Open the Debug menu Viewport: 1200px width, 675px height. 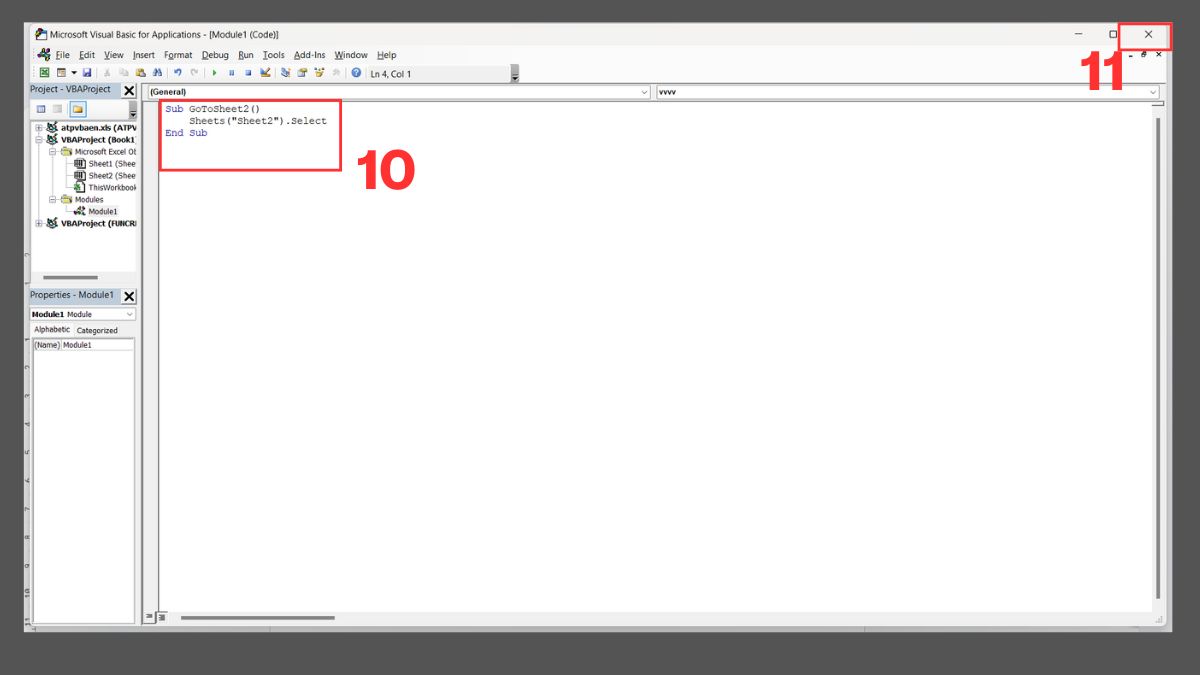coord(215,55)
